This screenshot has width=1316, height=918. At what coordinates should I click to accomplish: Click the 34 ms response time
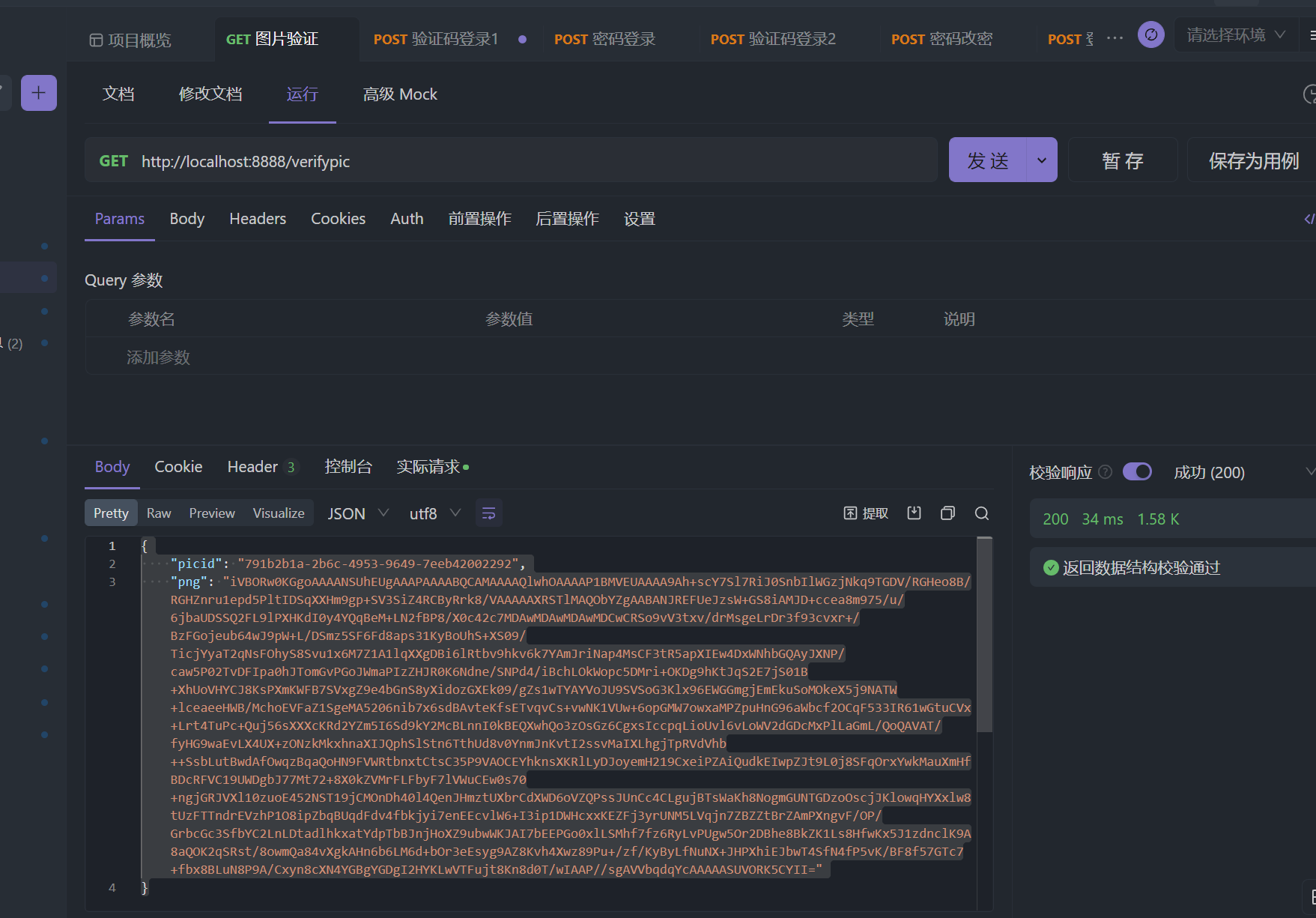[x=1103, y=519]
